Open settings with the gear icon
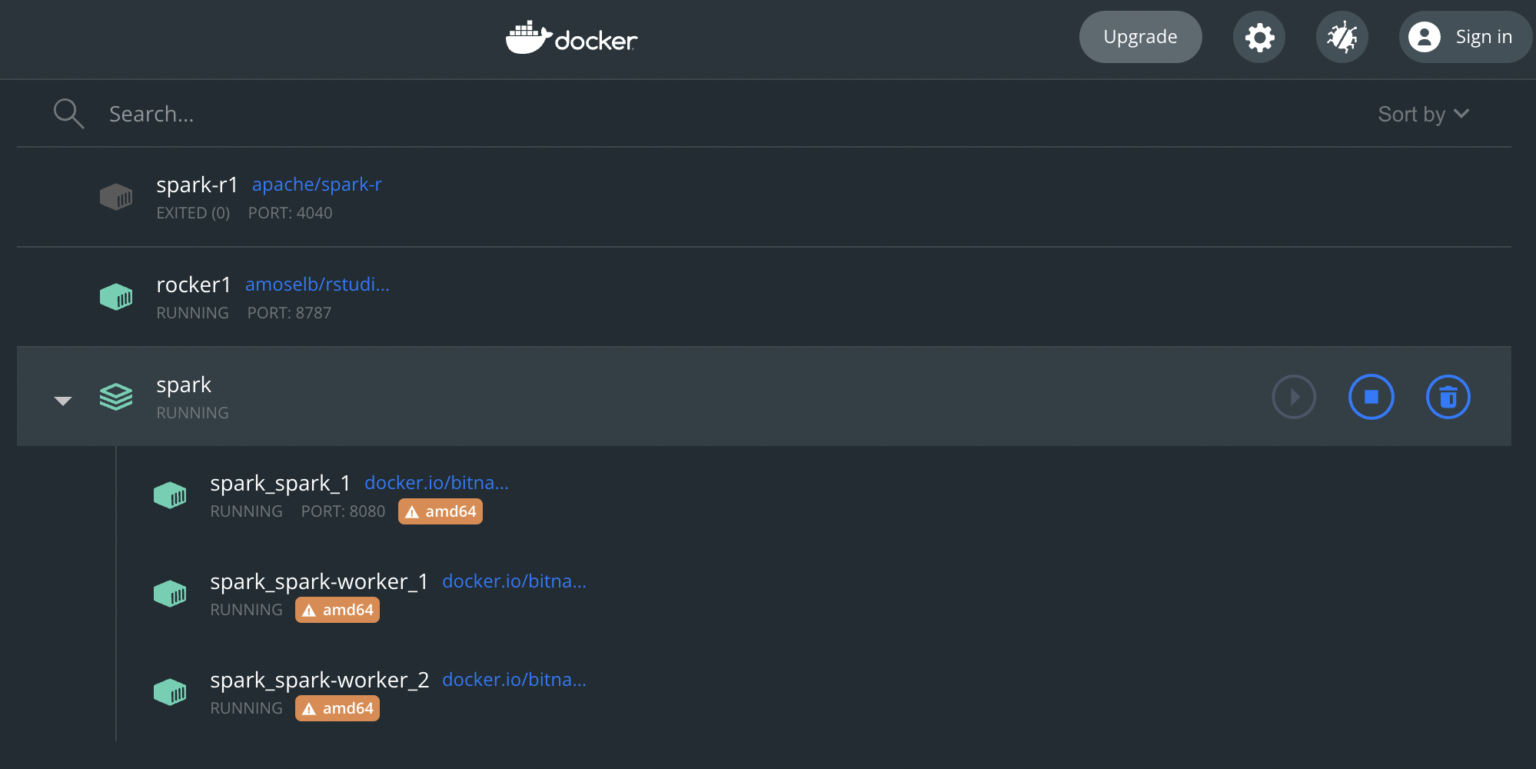 [1259, 38]
